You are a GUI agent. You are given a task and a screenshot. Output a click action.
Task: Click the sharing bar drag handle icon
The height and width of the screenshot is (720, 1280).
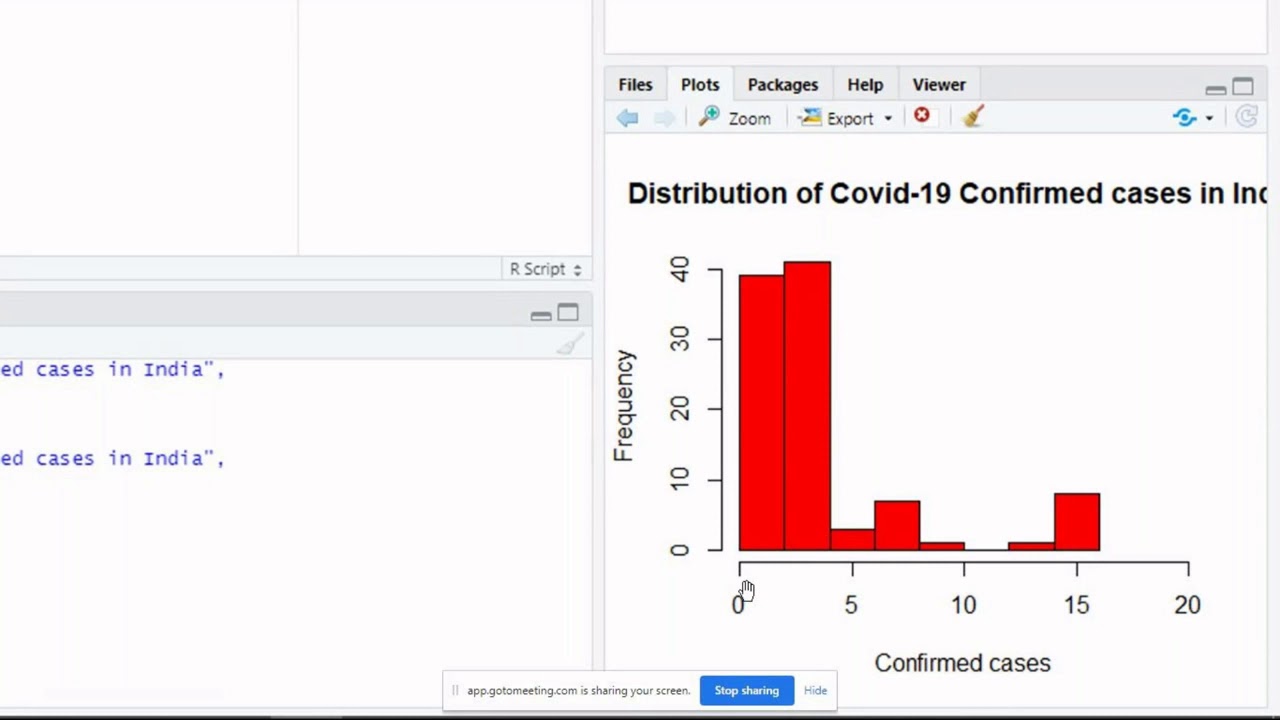[x=455, y=690]
